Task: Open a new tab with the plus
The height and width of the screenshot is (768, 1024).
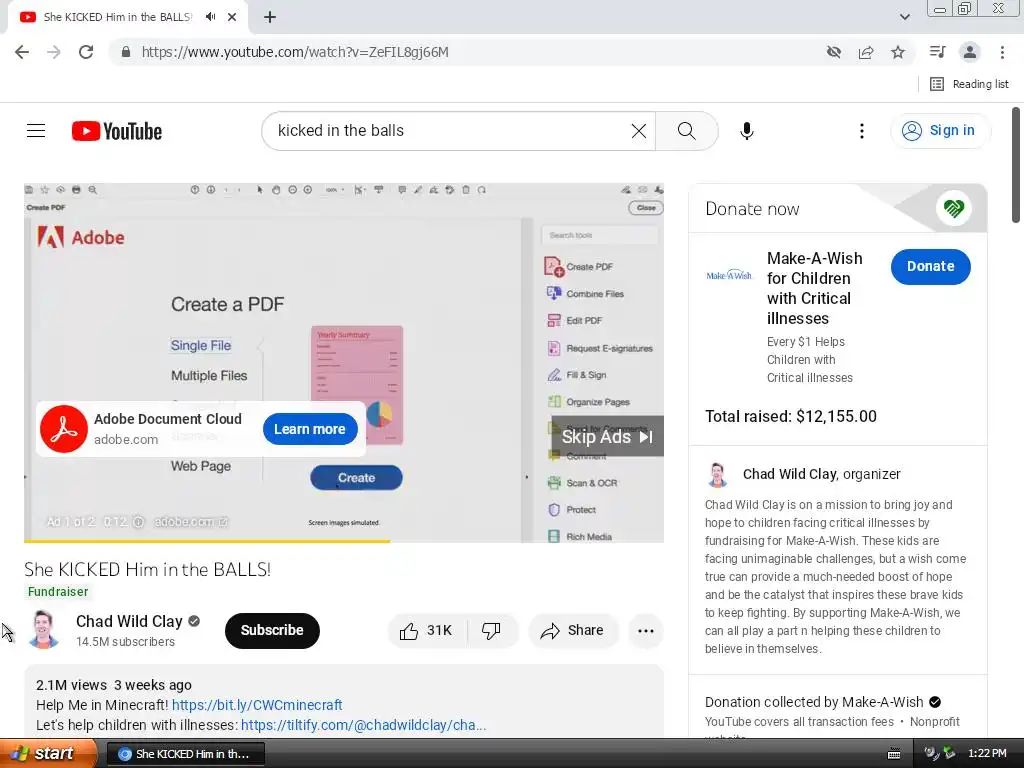Action: (x=270, y=17)
